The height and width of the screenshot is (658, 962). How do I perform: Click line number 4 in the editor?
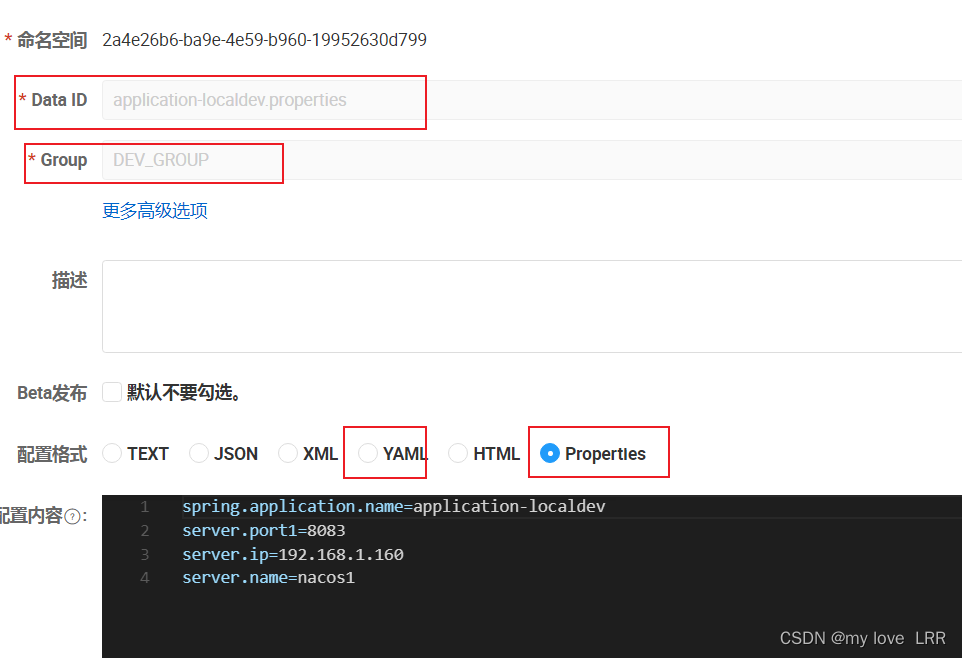(145, 578)
